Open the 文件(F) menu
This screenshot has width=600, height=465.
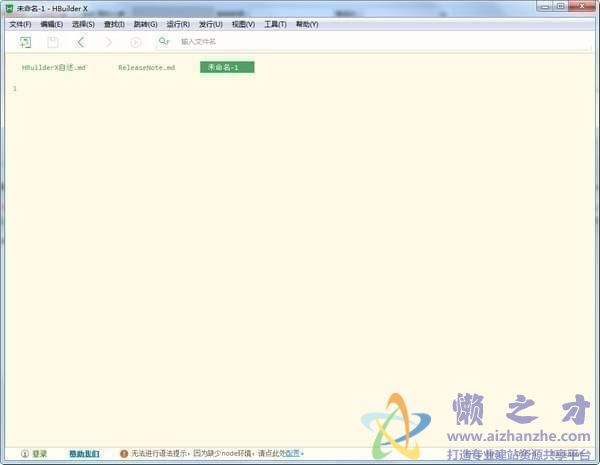20,24
